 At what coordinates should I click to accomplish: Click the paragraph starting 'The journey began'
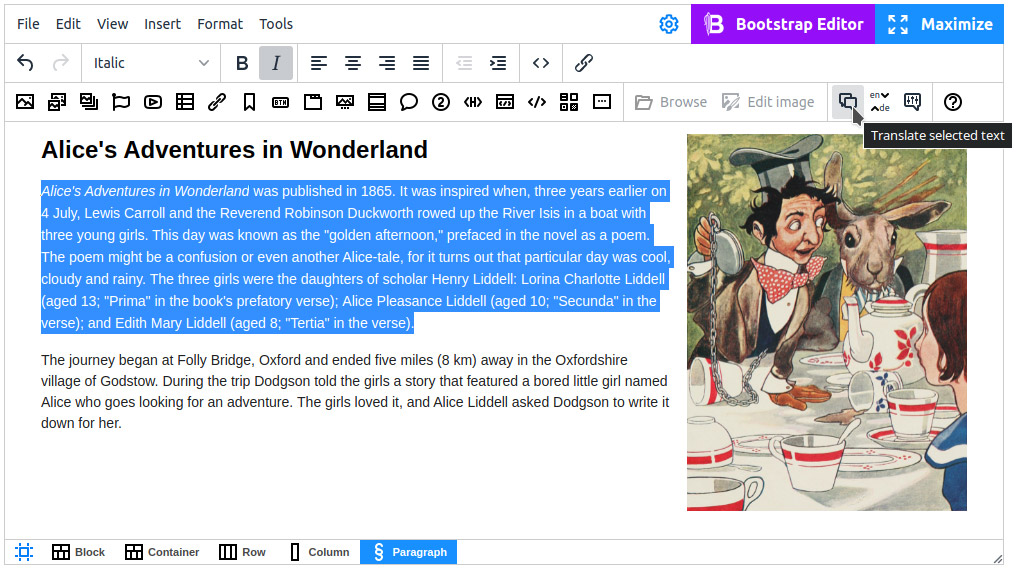coord(355,391)
